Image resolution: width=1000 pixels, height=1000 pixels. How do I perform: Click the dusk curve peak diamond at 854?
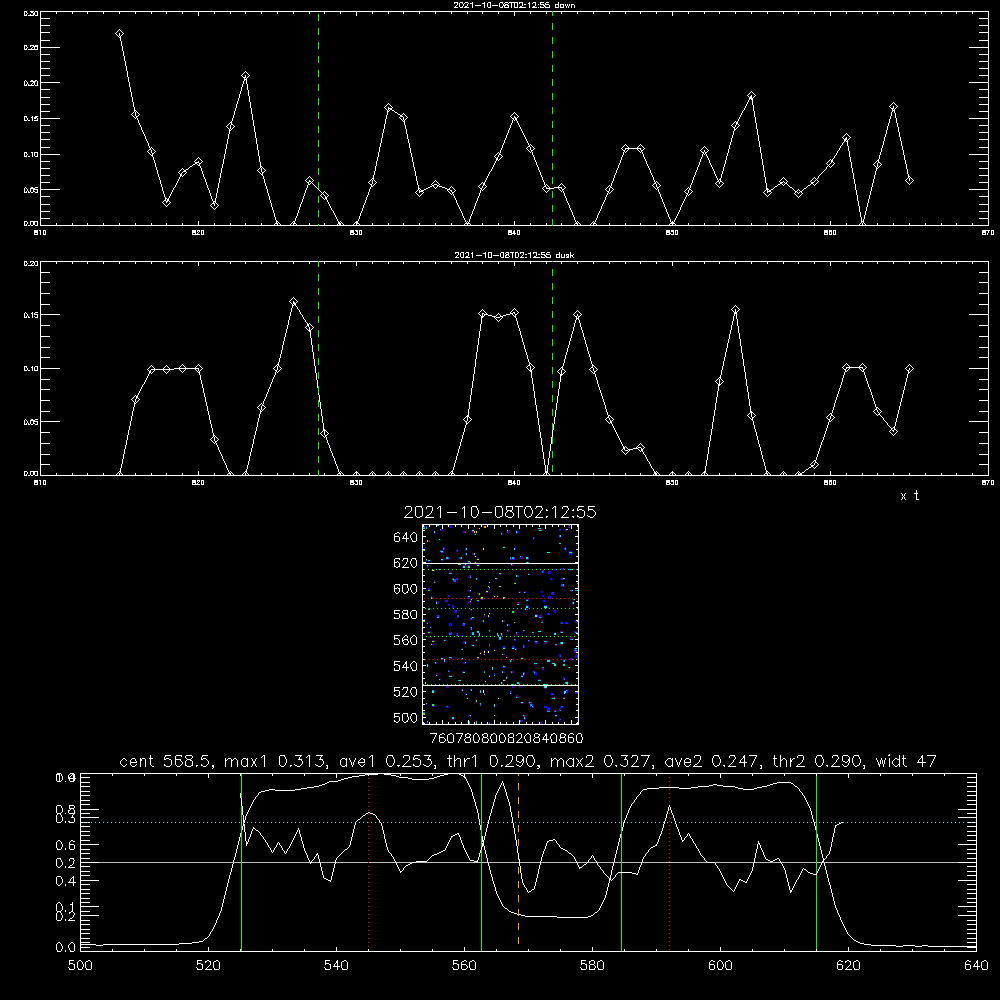pos(735,309)
